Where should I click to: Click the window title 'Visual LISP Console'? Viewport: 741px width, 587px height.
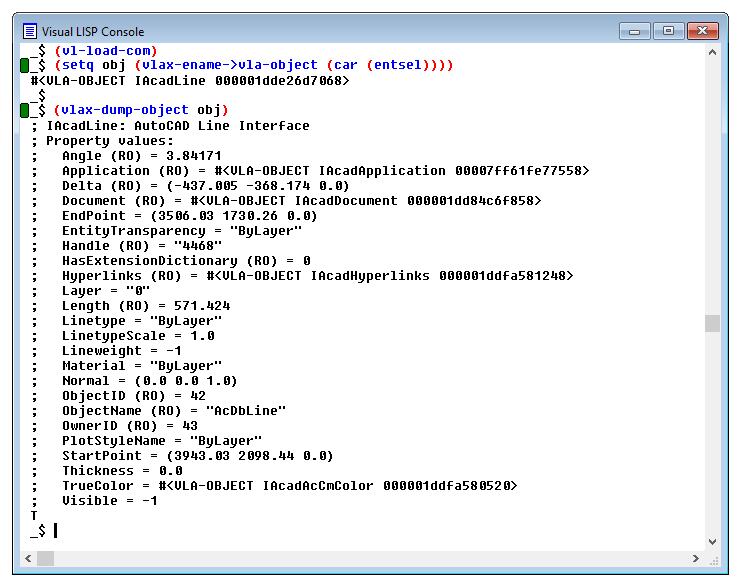click(93, 32)
